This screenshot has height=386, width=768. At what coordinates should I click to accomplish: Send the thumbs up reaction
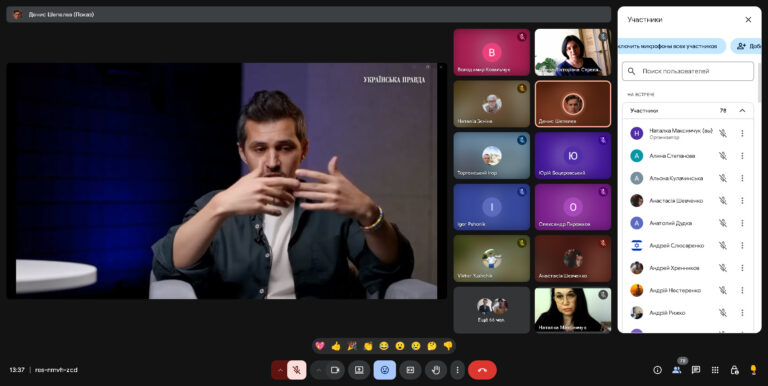tap(336, 346)
